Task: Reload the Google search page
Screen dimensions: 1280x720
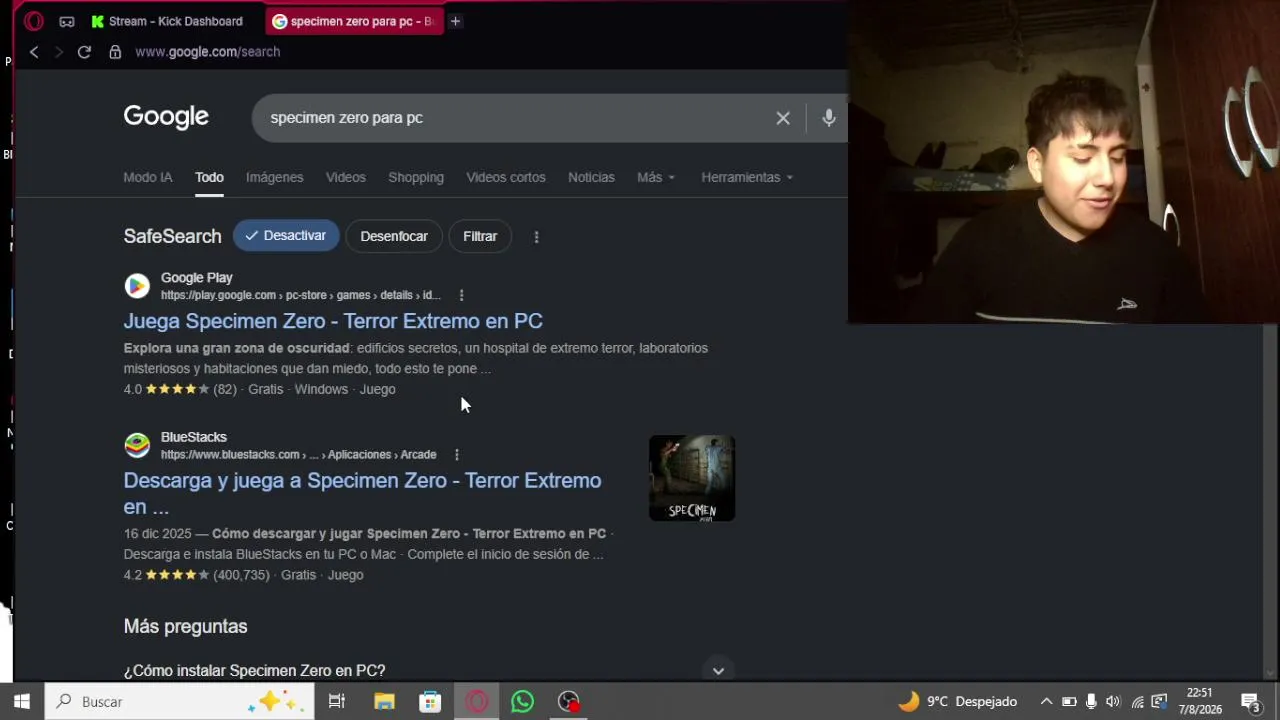Action: 84,52
